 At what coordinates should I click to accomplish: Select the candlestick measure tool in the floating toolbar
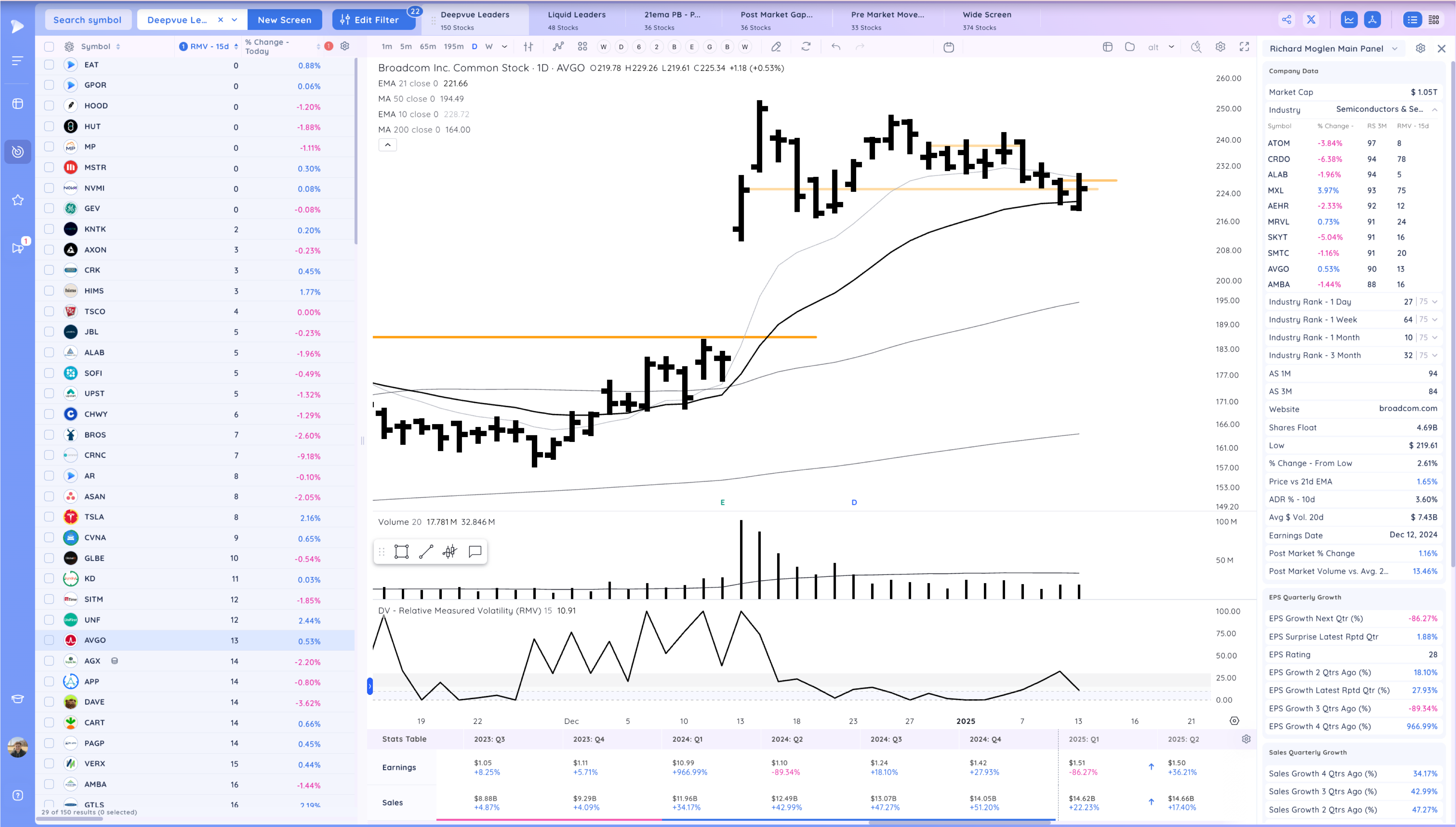pyautogui.click(x=450, y=551)
